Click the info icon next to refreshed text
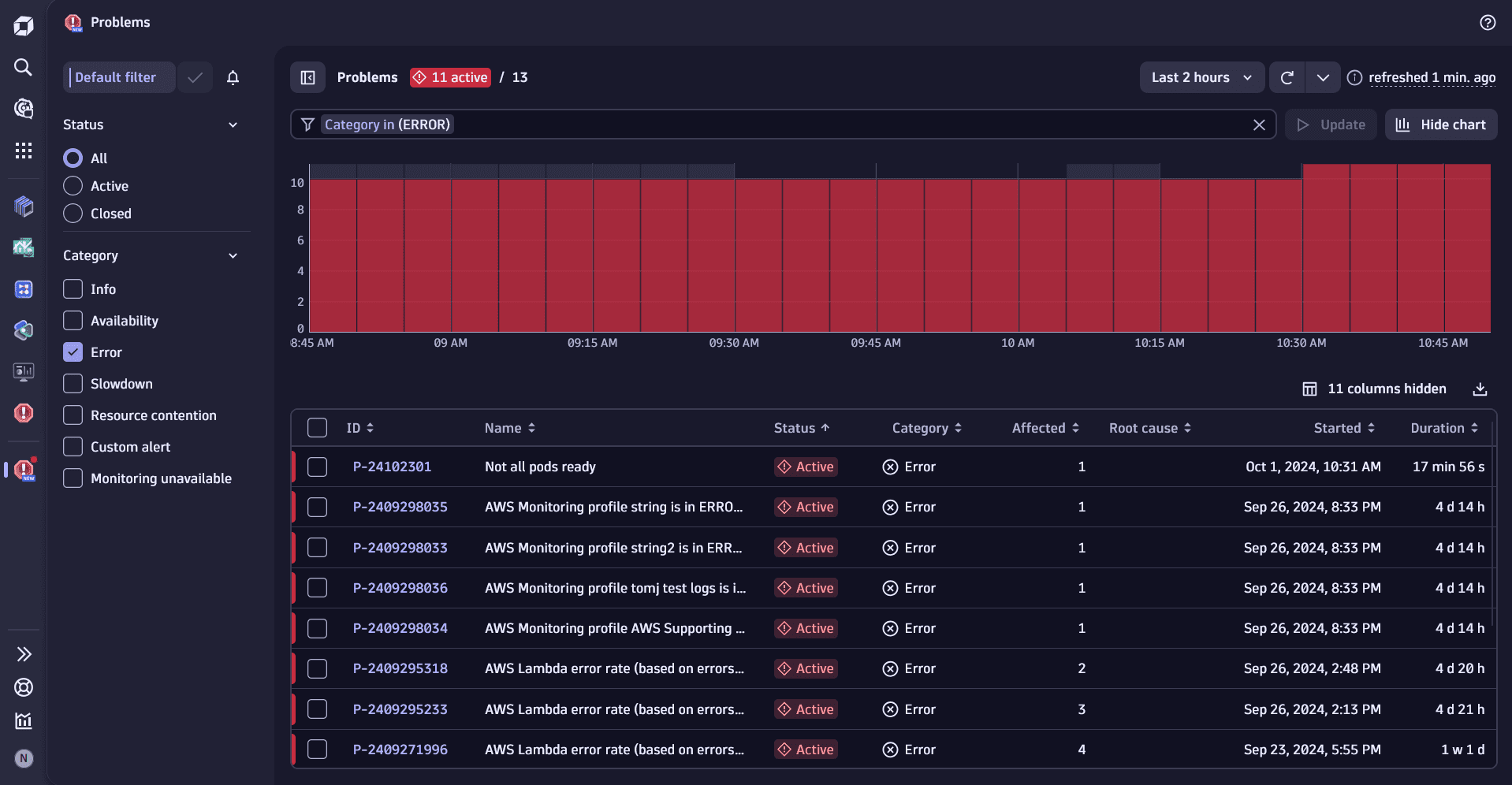Screen dimensions: 1512x785 tap(1354, 77)
